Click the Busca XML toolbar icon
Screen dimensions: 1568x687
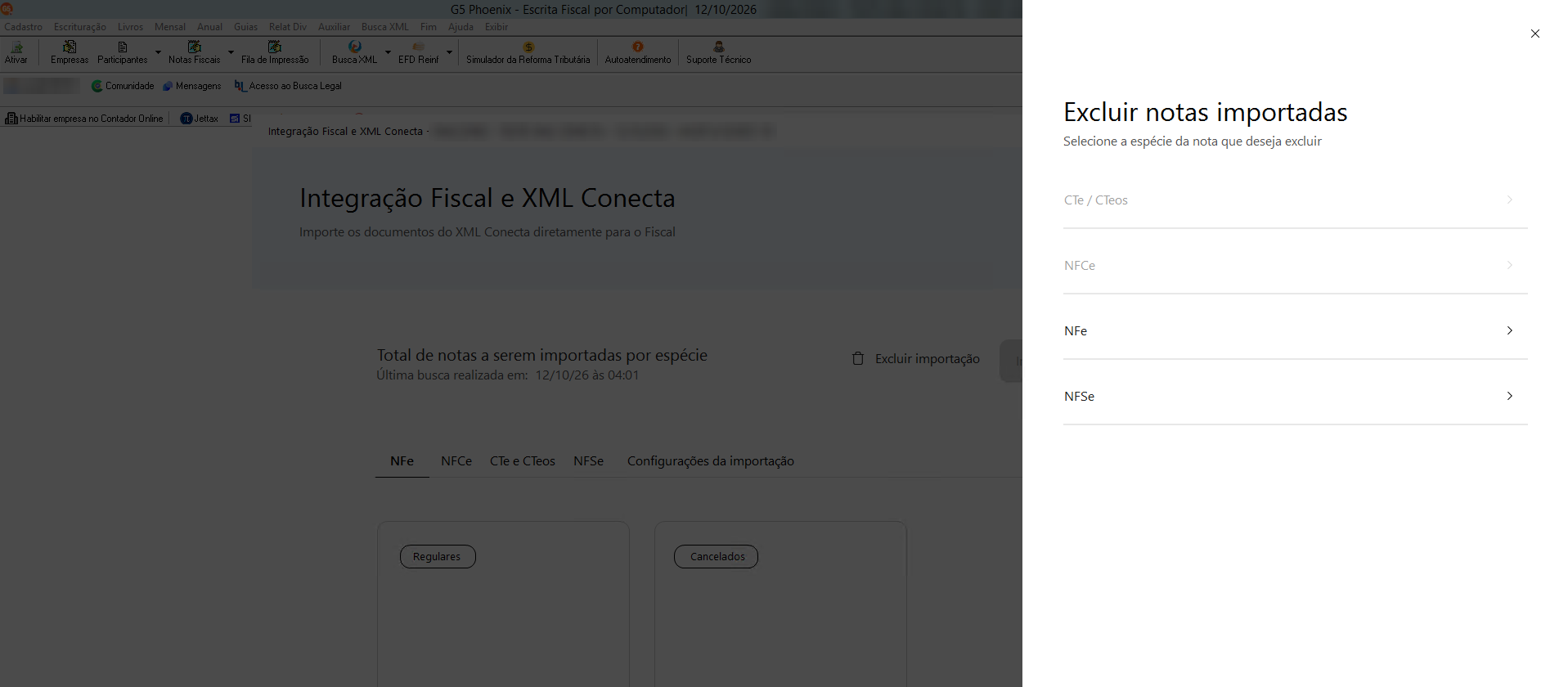pos(355,47)
